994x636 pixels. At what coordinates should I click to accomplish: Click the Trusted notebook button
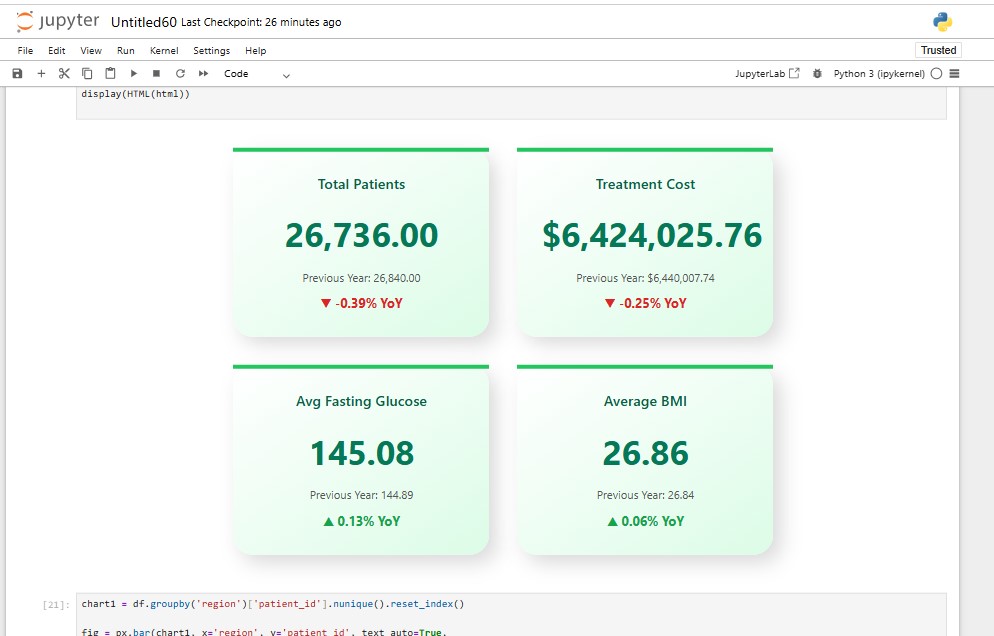(938, 50)
